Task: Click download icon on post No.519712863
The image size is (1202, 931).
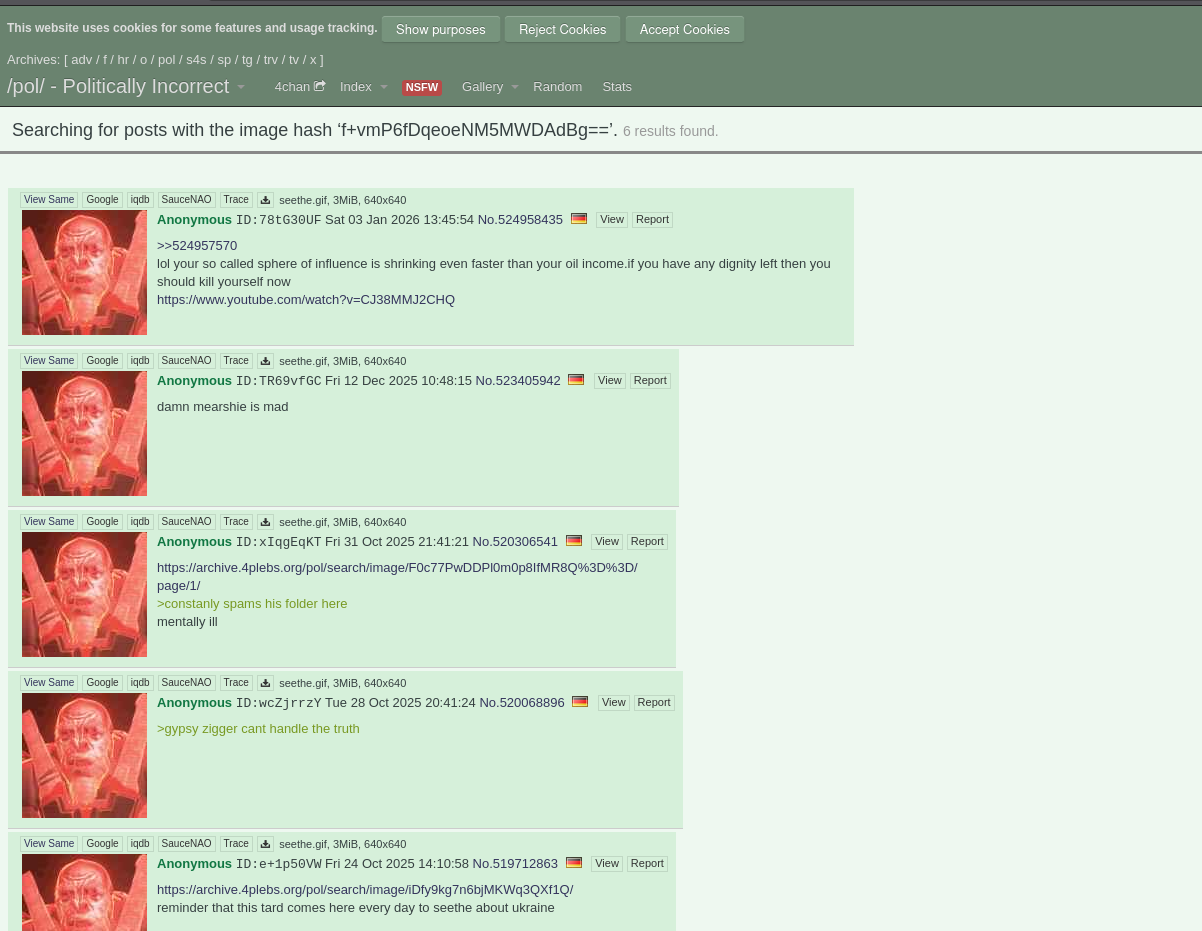Action: click(265, 844)
